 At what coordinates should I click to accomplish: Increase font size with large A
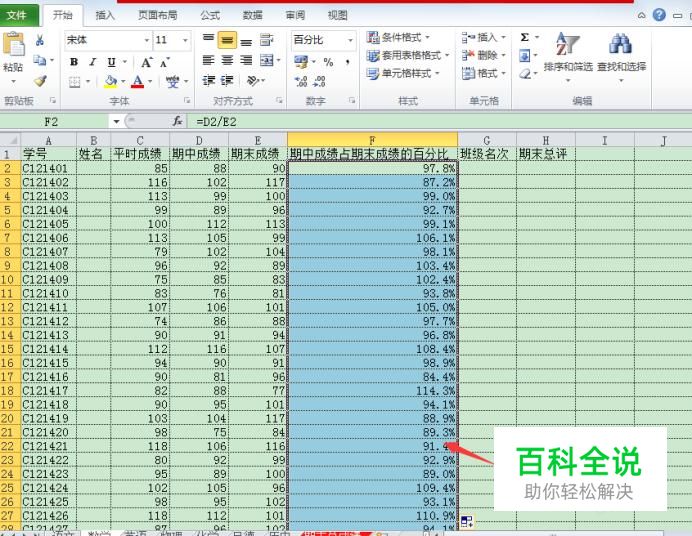click(147, 63)
